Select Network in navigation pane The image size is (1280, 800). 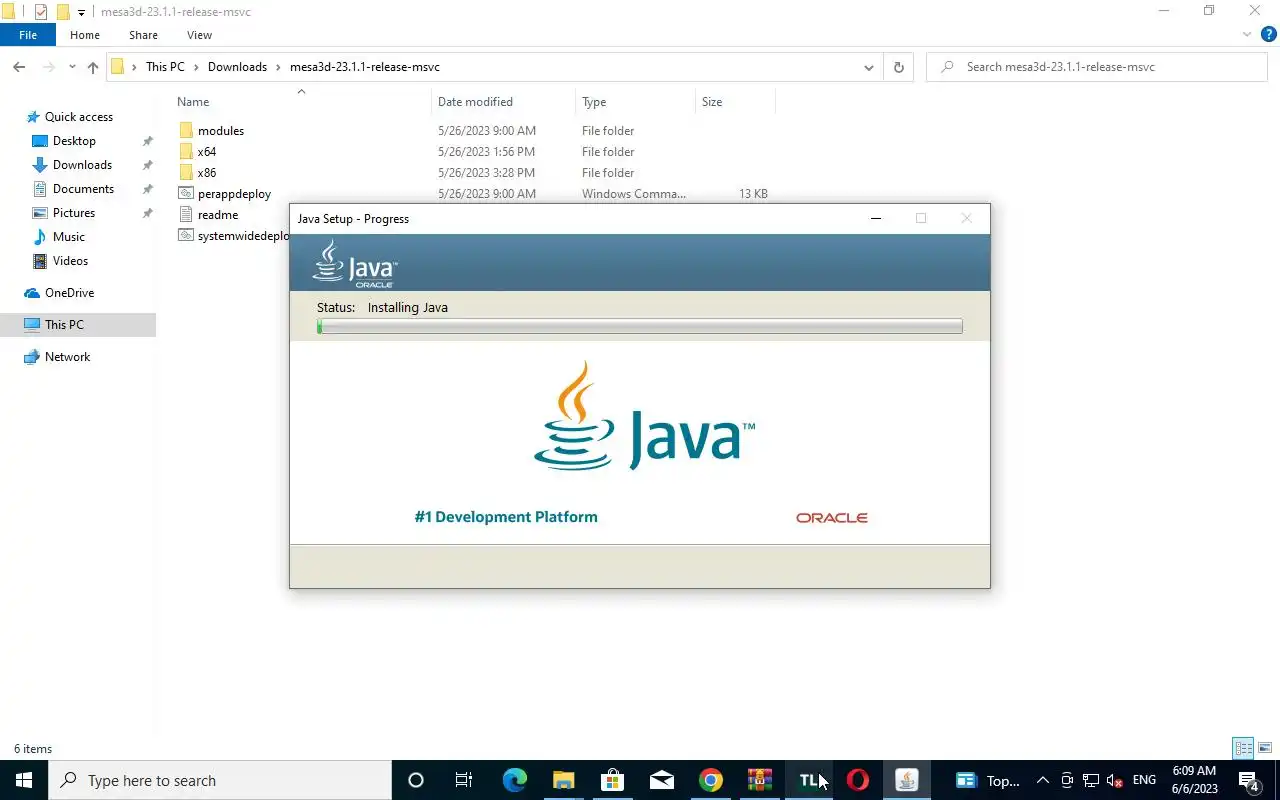tap(67, 357)
